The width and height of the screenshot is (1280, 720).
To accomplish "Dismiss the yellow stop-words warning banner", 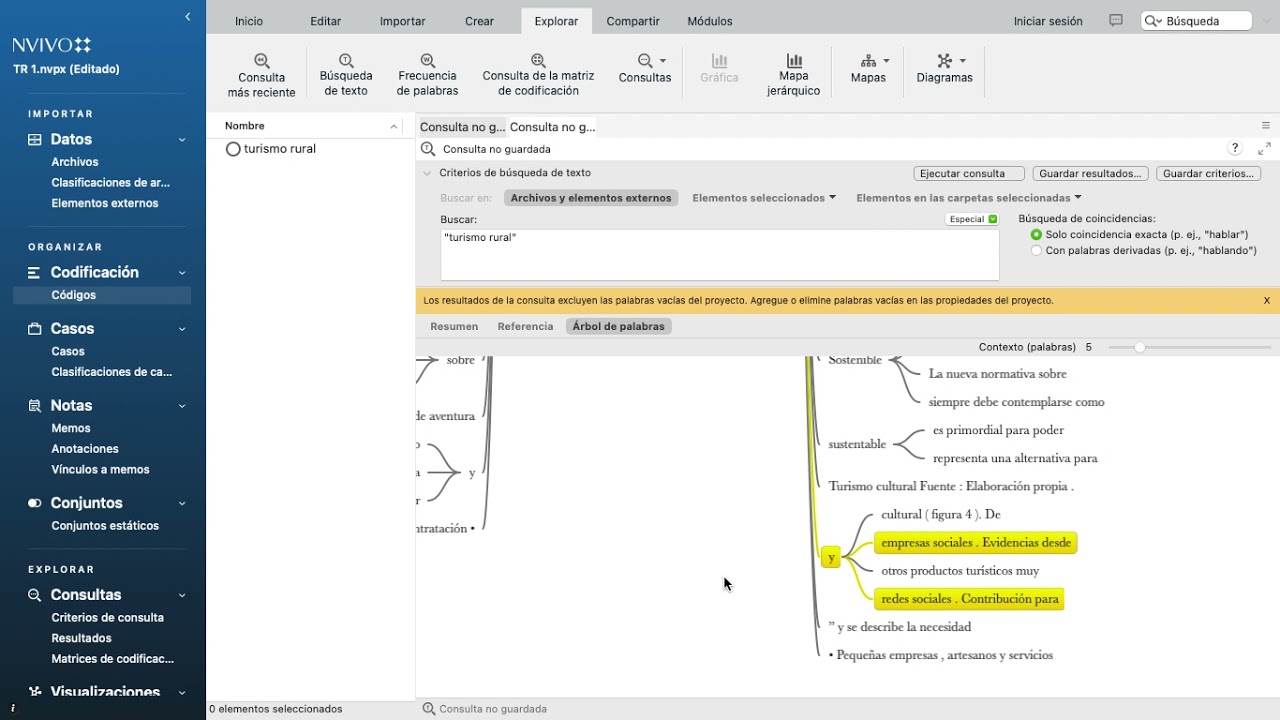I will click(x=1266, y=300).
